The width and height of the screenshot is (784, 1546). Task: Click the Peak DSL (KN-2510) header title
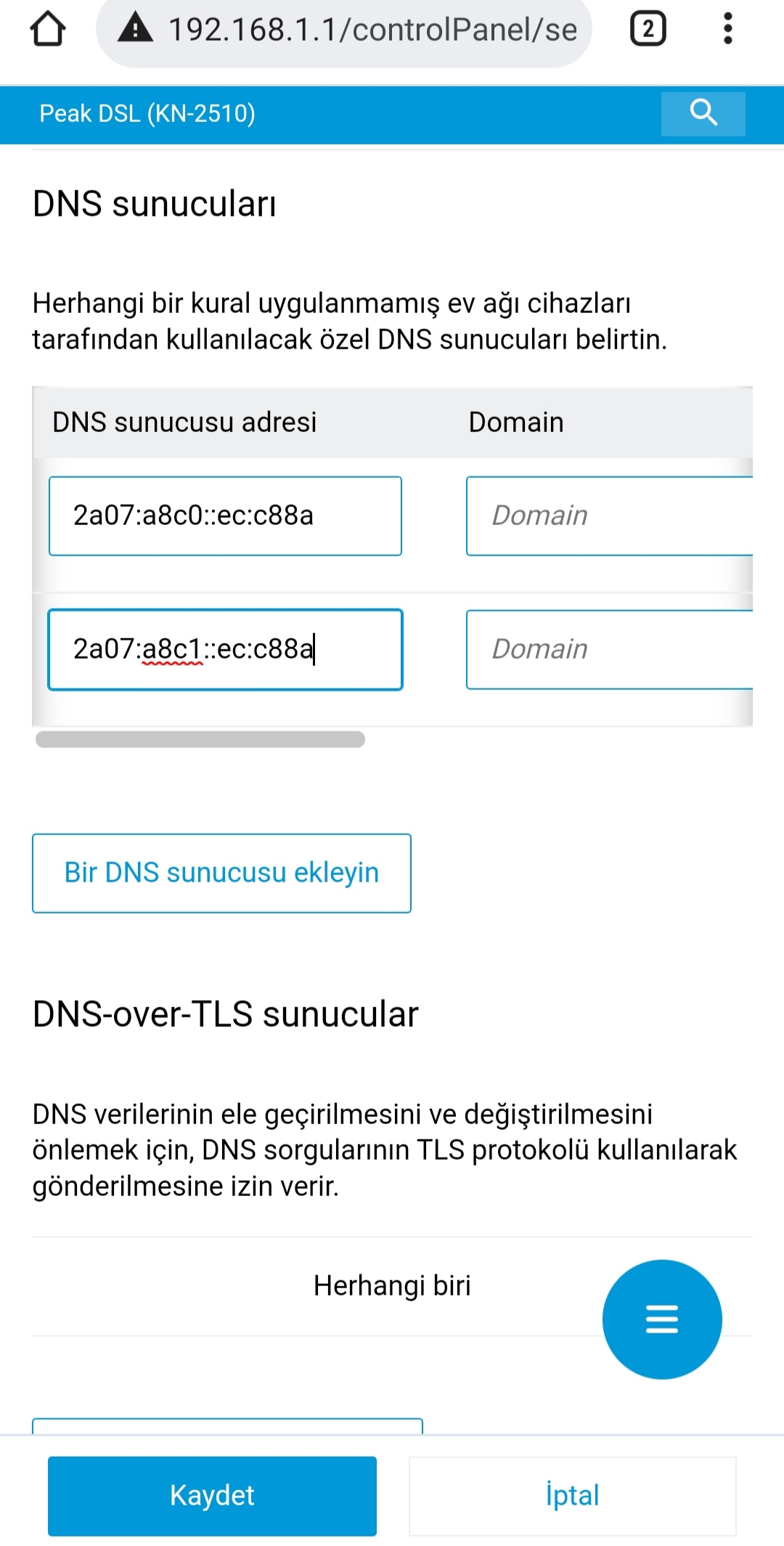[x=147, y=113]
